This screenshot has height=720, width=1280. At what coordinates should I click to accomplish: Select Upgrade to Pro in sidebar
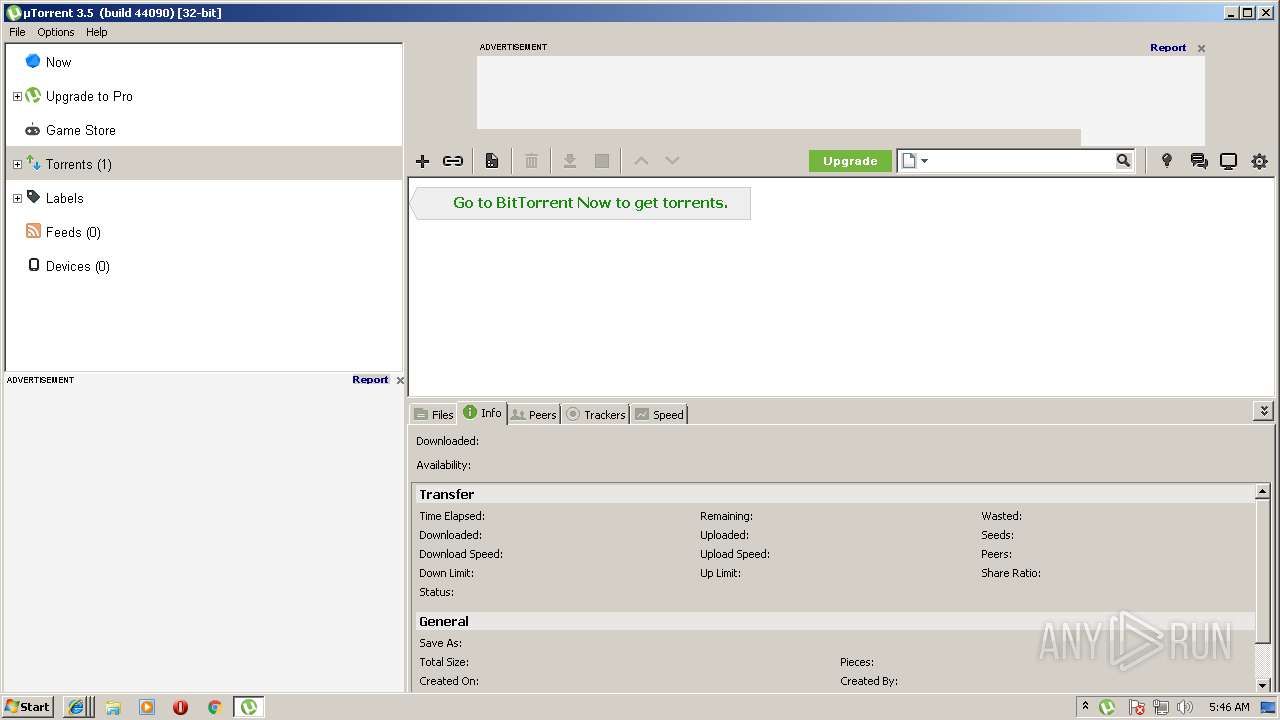pyautogui.click(x=204, y=96)
